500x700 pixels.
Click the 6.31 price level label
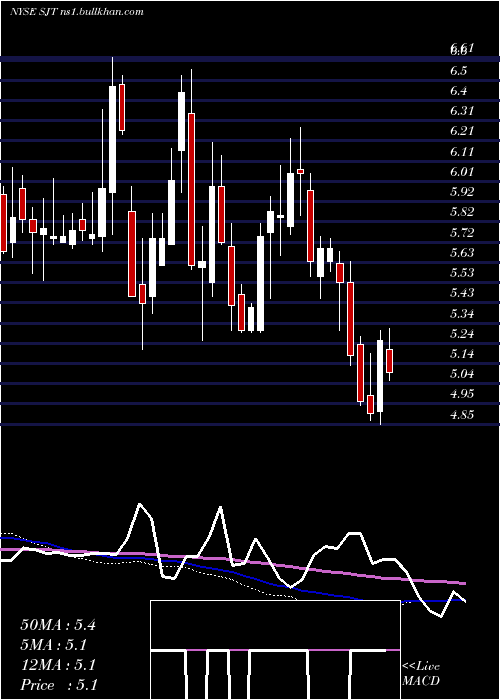point(462,111)
